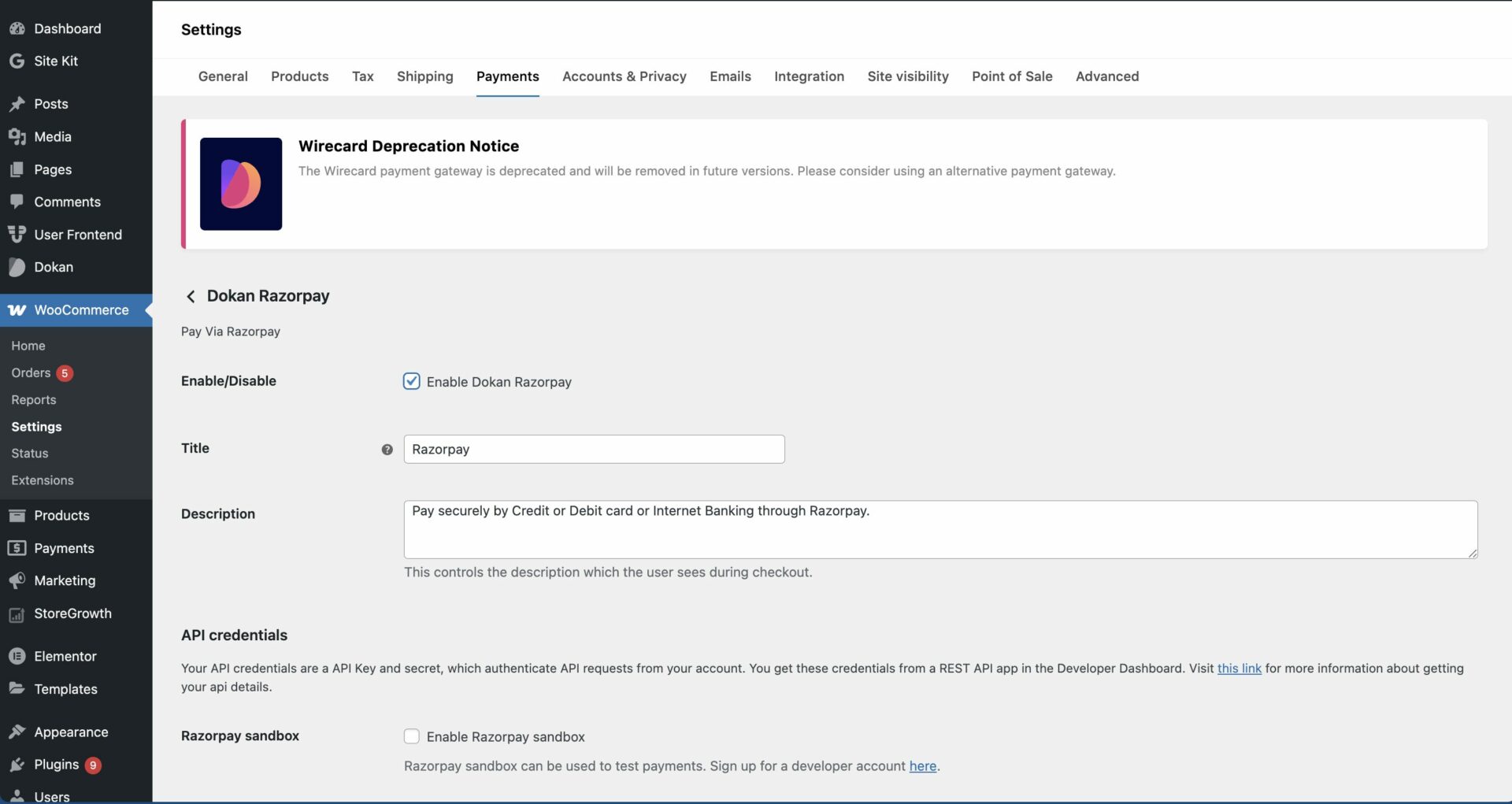Open Orders in WooCommerce submenu
The width and height of the screenshot is (1512, 804).
[x=31, y=372]
